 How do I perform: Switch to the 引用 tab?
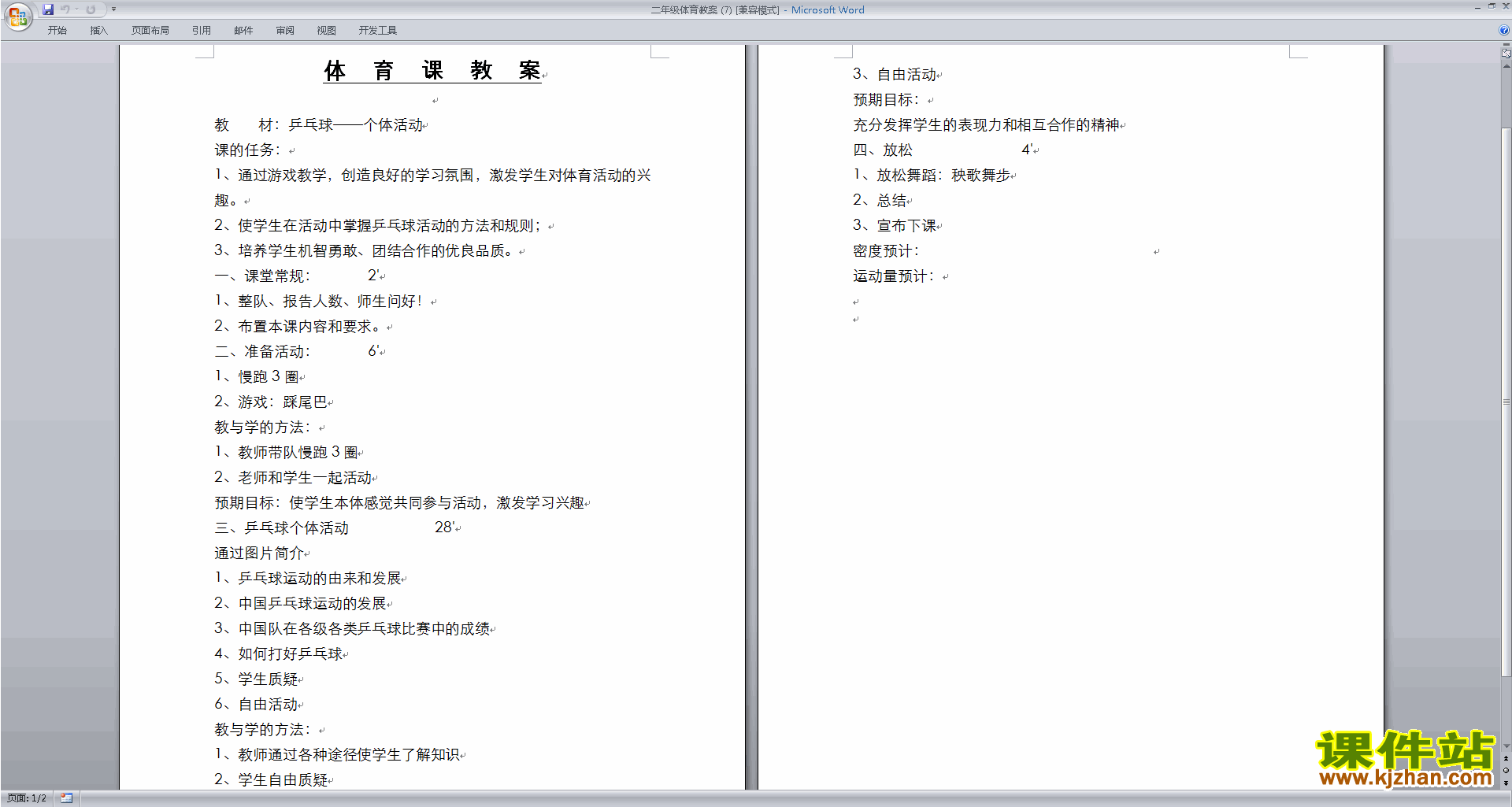coord(202,31)
